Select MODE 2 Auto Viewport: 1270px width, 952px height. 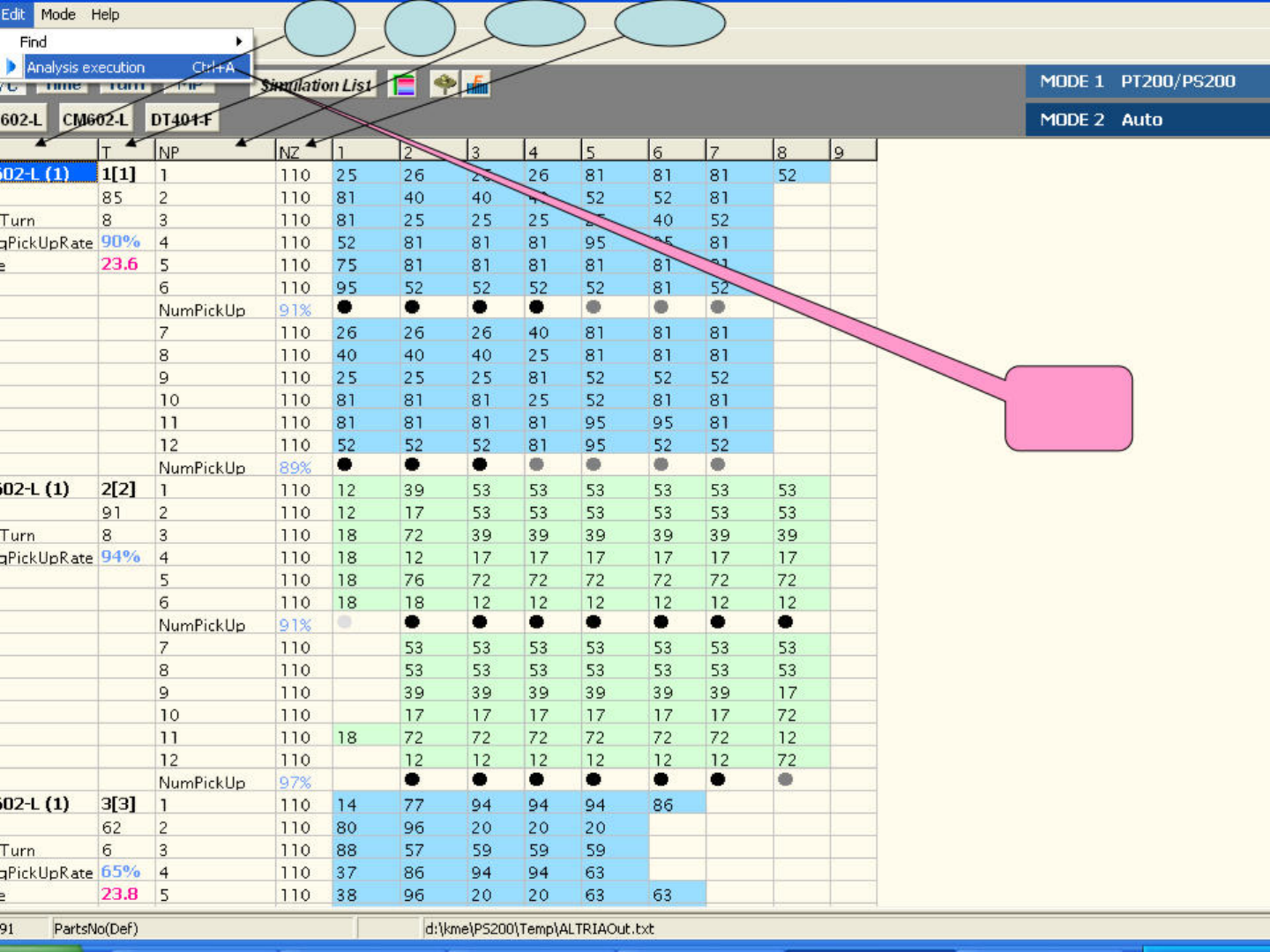[x=1147, y=120]
